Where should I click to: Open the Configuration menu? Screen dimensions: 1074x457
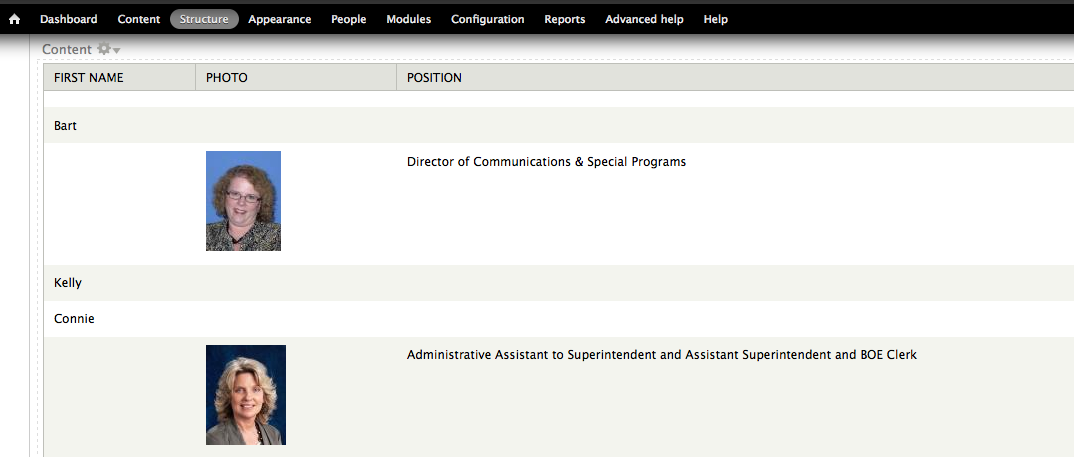point(488,19)
